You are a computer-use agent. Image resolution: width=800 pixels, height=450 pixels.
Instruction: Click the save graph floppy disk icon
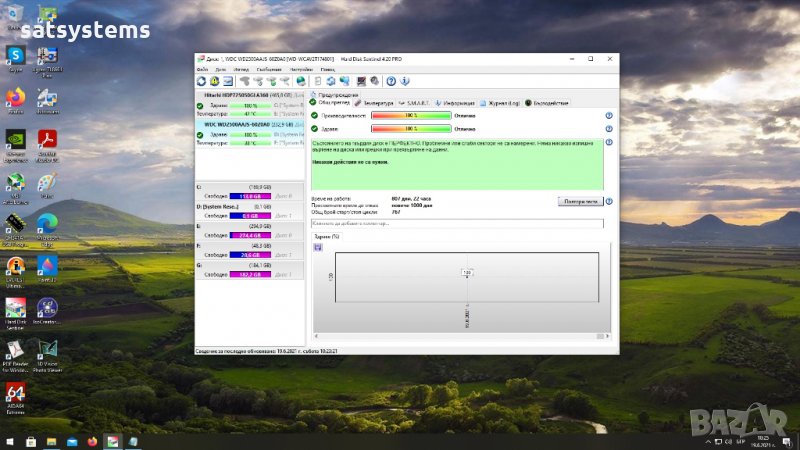(318, 246)
